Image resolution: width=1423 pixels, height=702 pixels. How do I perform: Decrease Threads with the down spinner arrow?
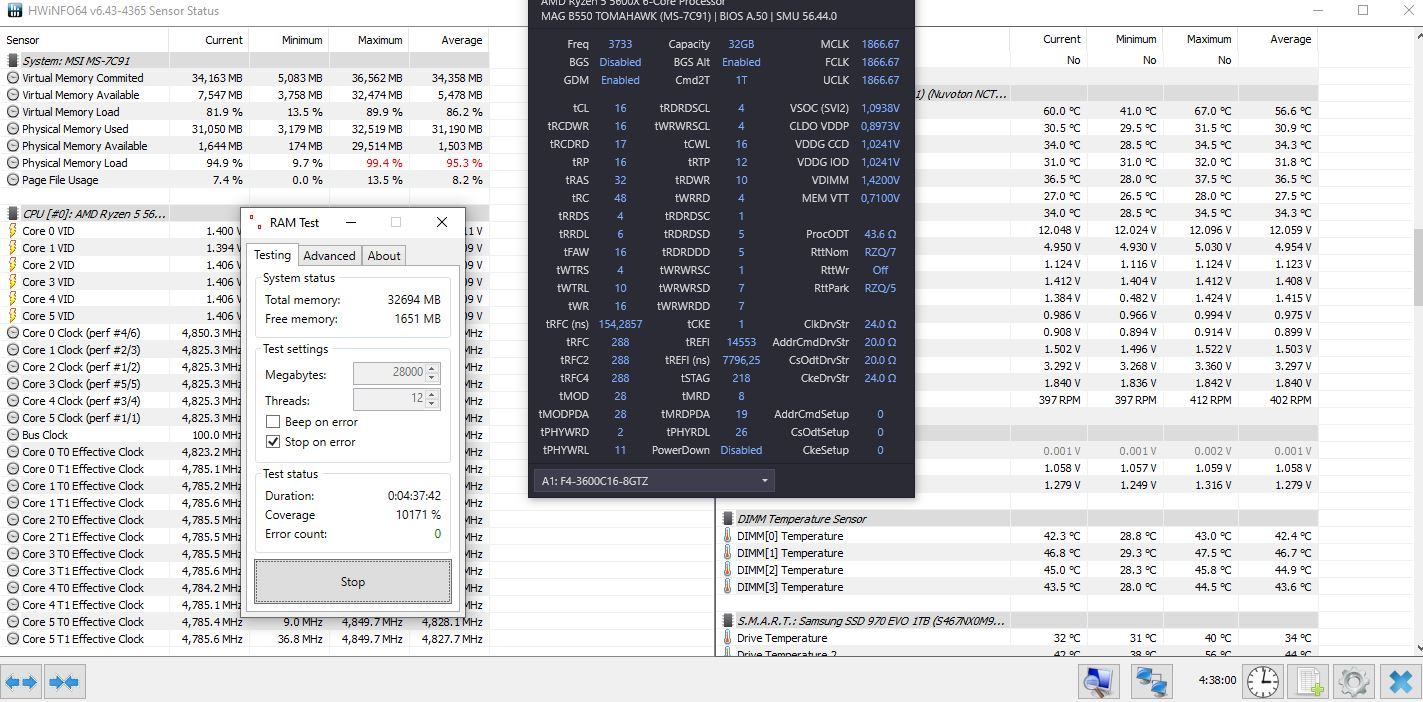432,404
